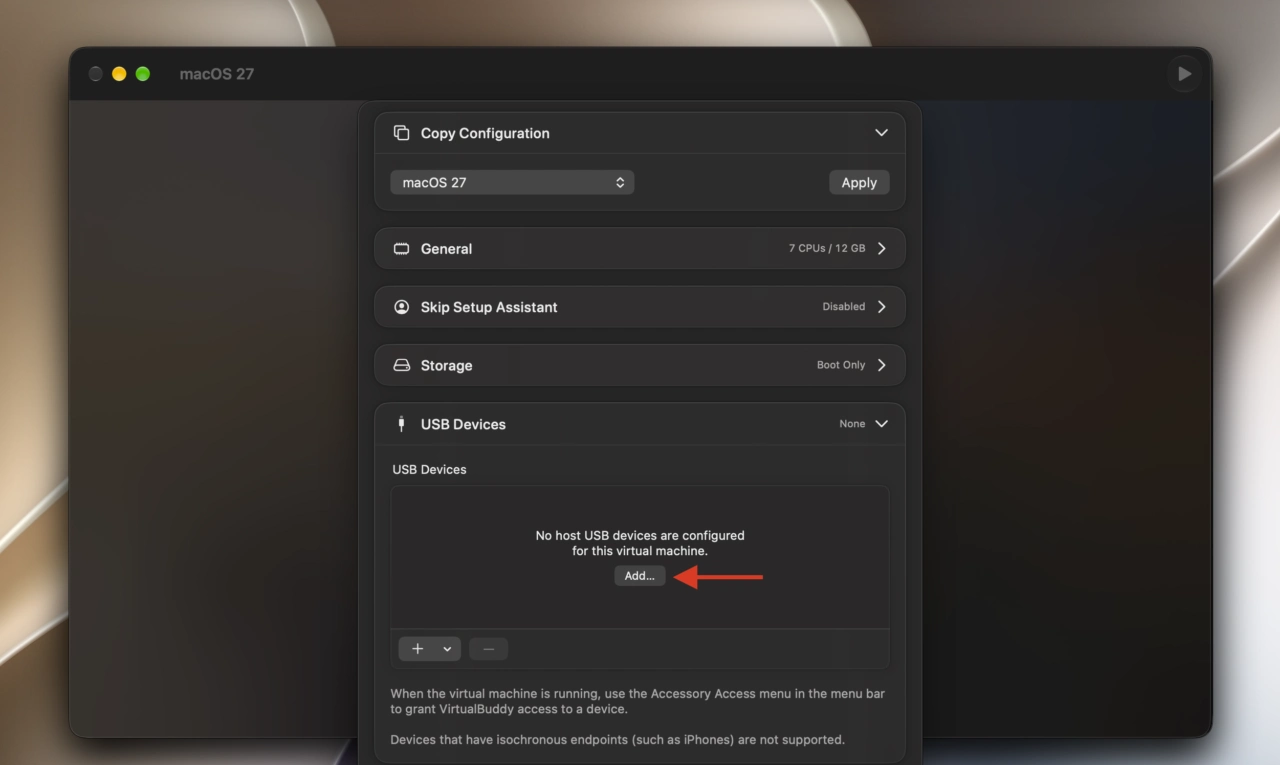Screen dimensions: 1280x765
Task: Click the 'Skip Setup Assistant' heading
Action: (x=489, y=307)
